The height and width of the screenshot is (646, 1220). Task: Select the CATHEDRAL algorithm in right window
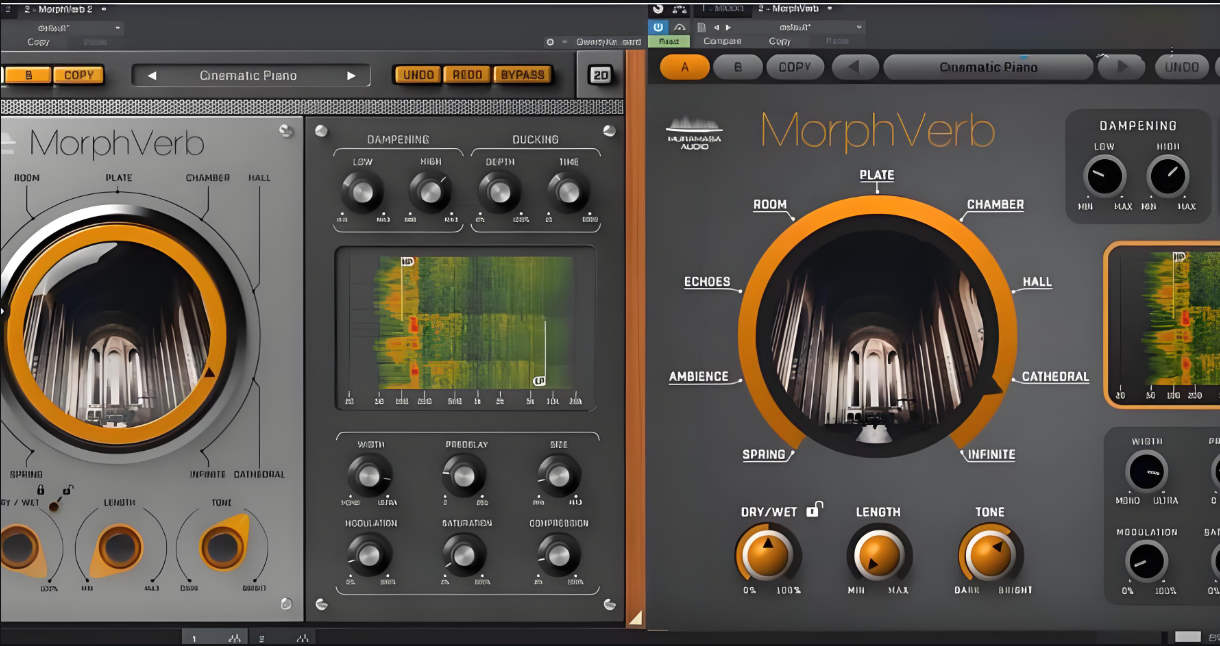(x=1055, y=377)
